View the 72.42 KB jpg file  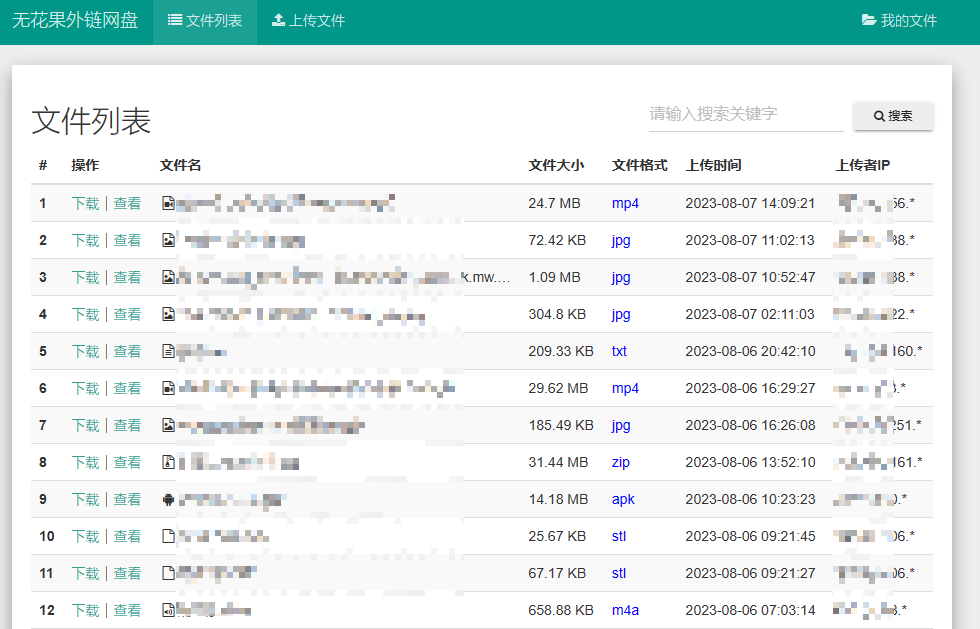(128, 240)
